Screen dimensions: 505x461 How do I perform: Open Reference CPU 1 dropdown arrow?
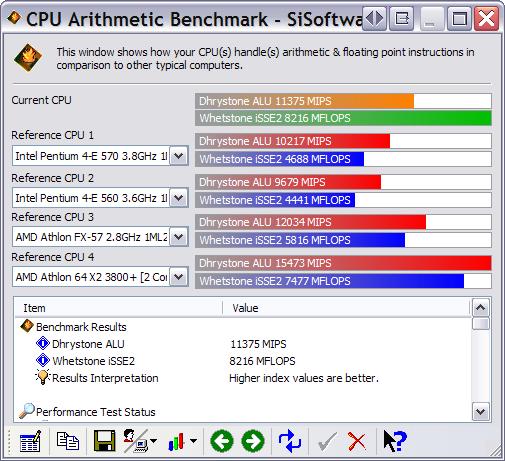tap(179, 155)
